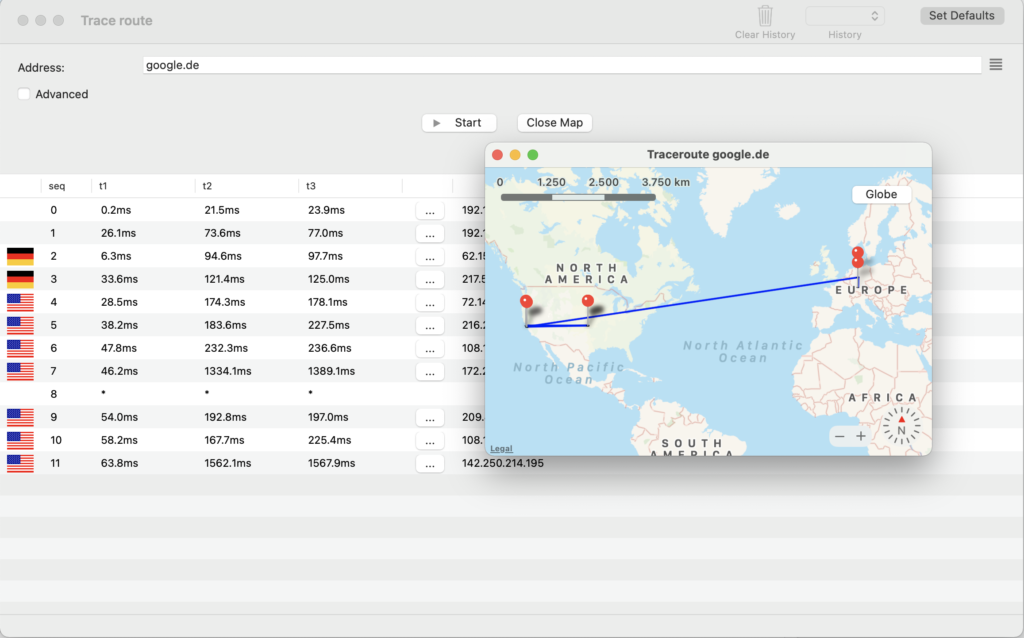Switch map to Globe view

881,194
